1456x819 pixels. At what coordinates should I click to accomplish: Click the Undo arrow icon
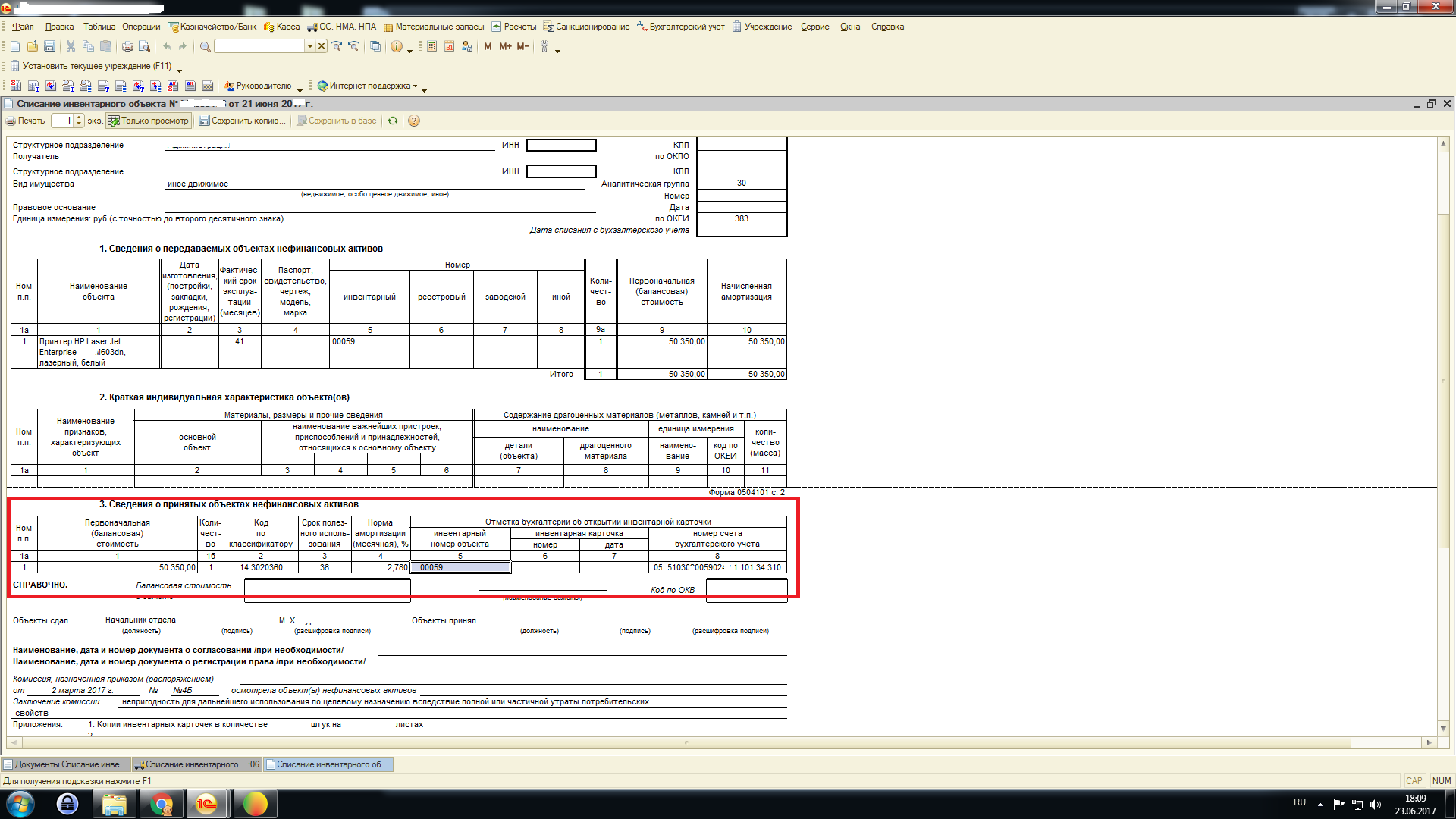[x=167, y=47]
